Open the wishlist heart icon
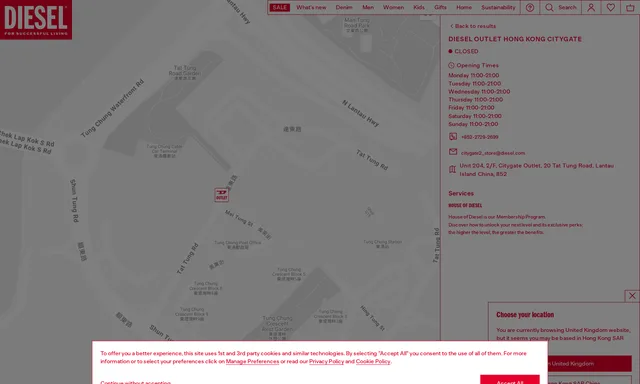 (611, 7)
